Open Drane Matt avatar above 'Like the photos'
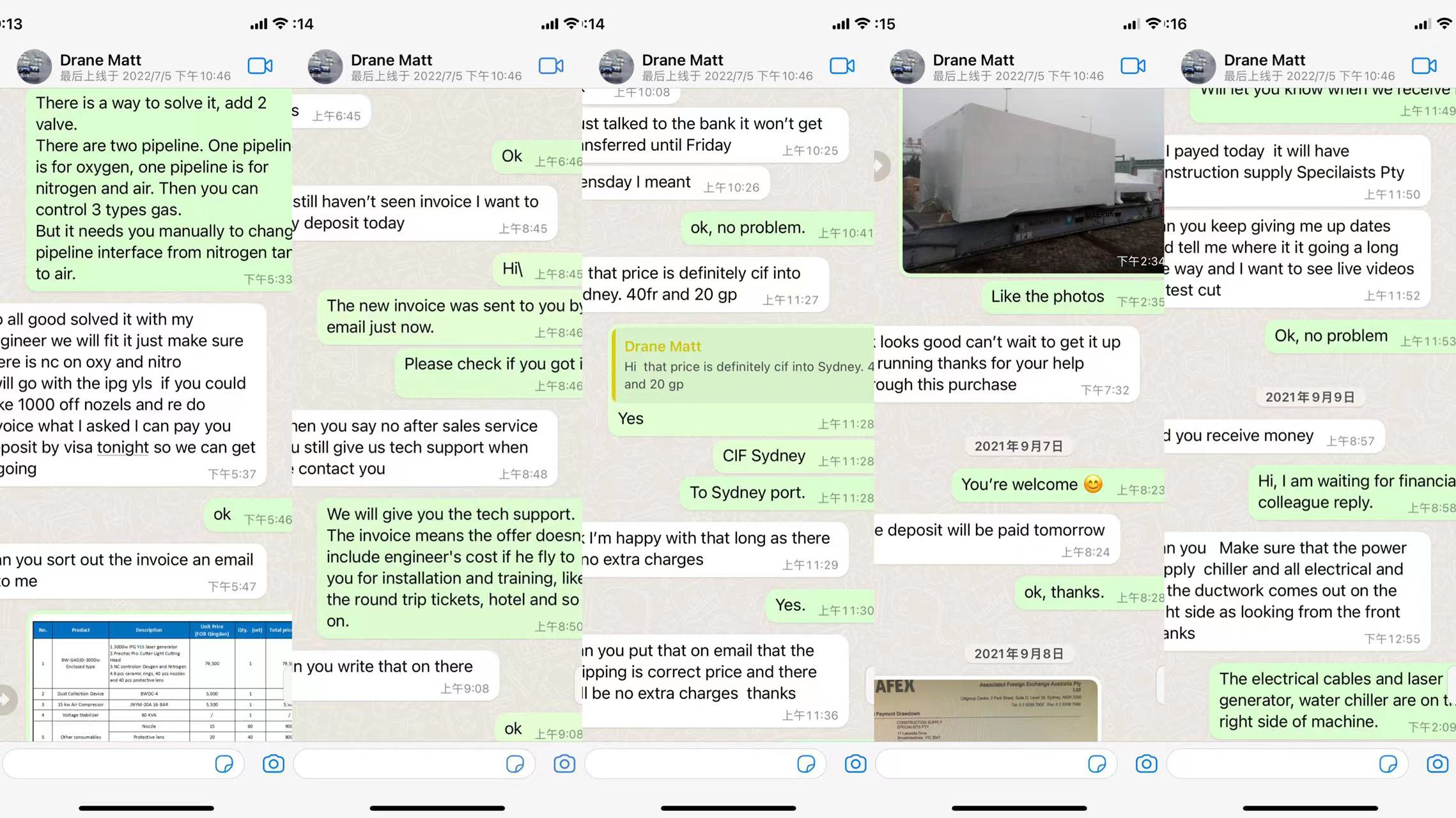 coord(907,66)
